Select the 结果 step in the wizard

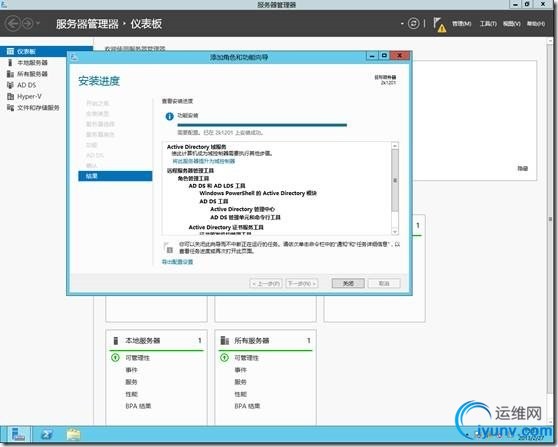115,176
